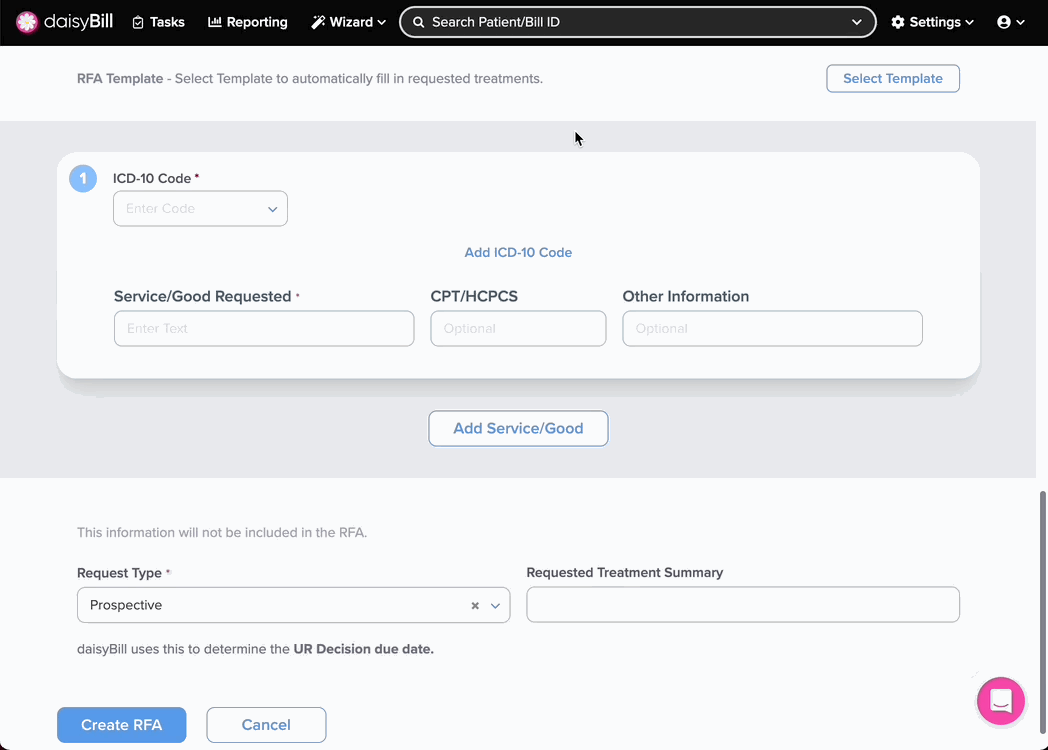Click the Add ICD-10 Code link
This screenshot has height=750, width=1048.
click(518, 252)
